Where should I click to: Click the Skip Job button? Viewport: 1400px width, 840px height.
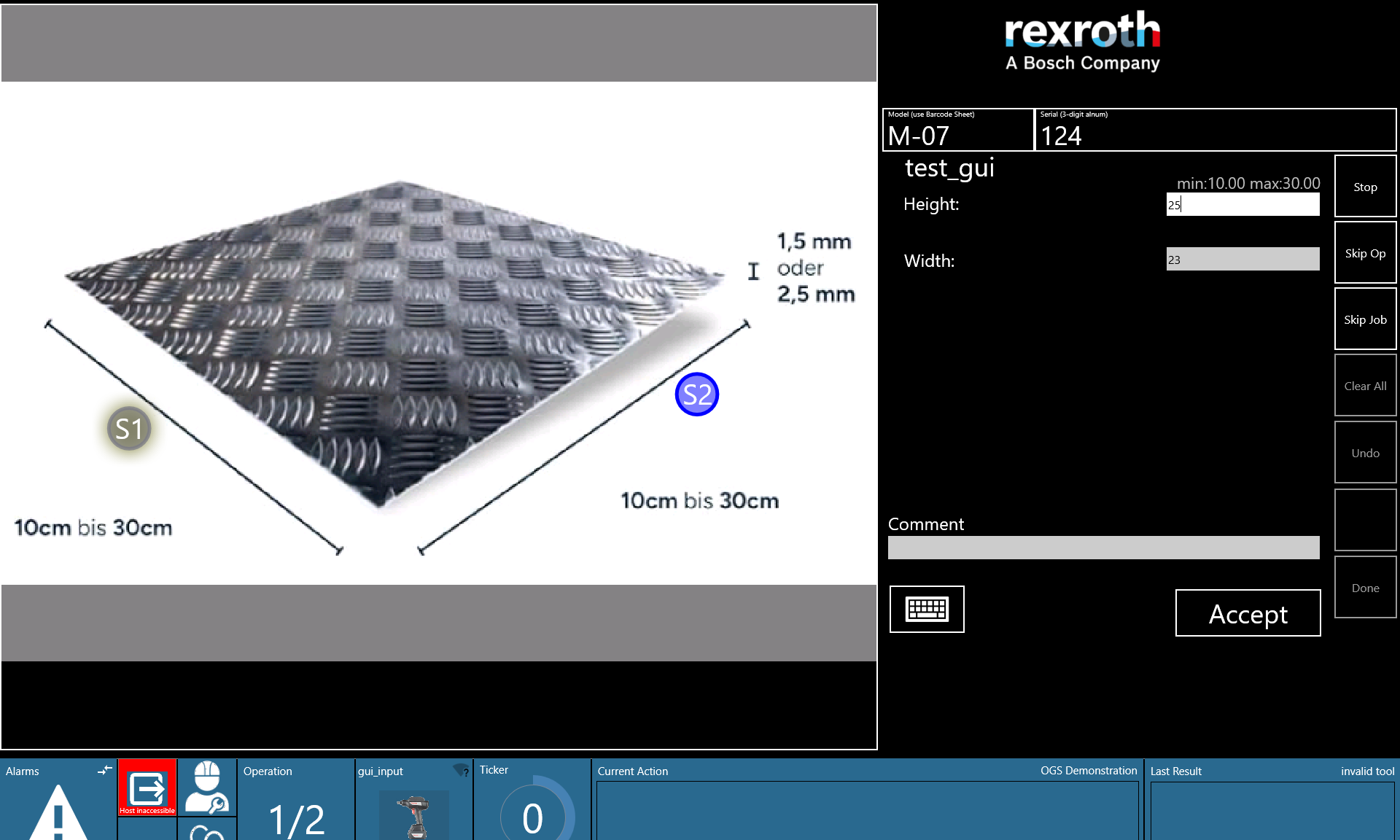pos(1365,319)
